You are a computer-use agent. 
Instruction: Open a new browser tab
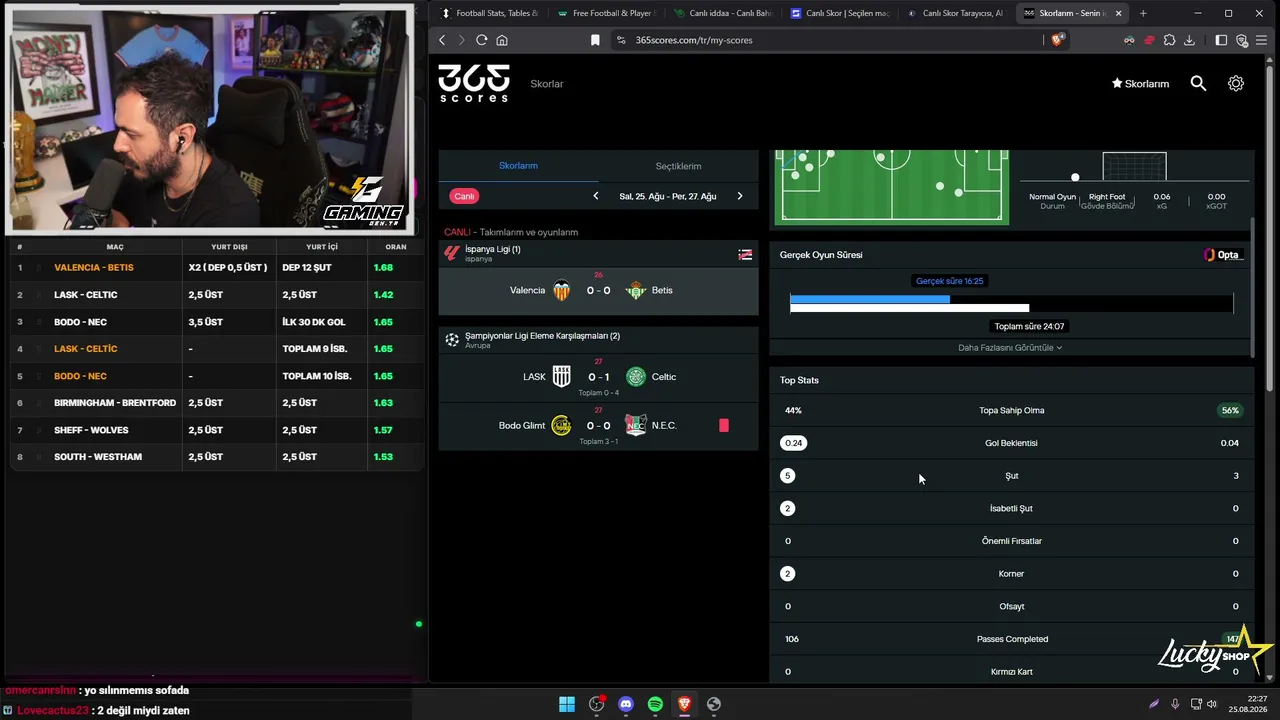coord(1143,13)
